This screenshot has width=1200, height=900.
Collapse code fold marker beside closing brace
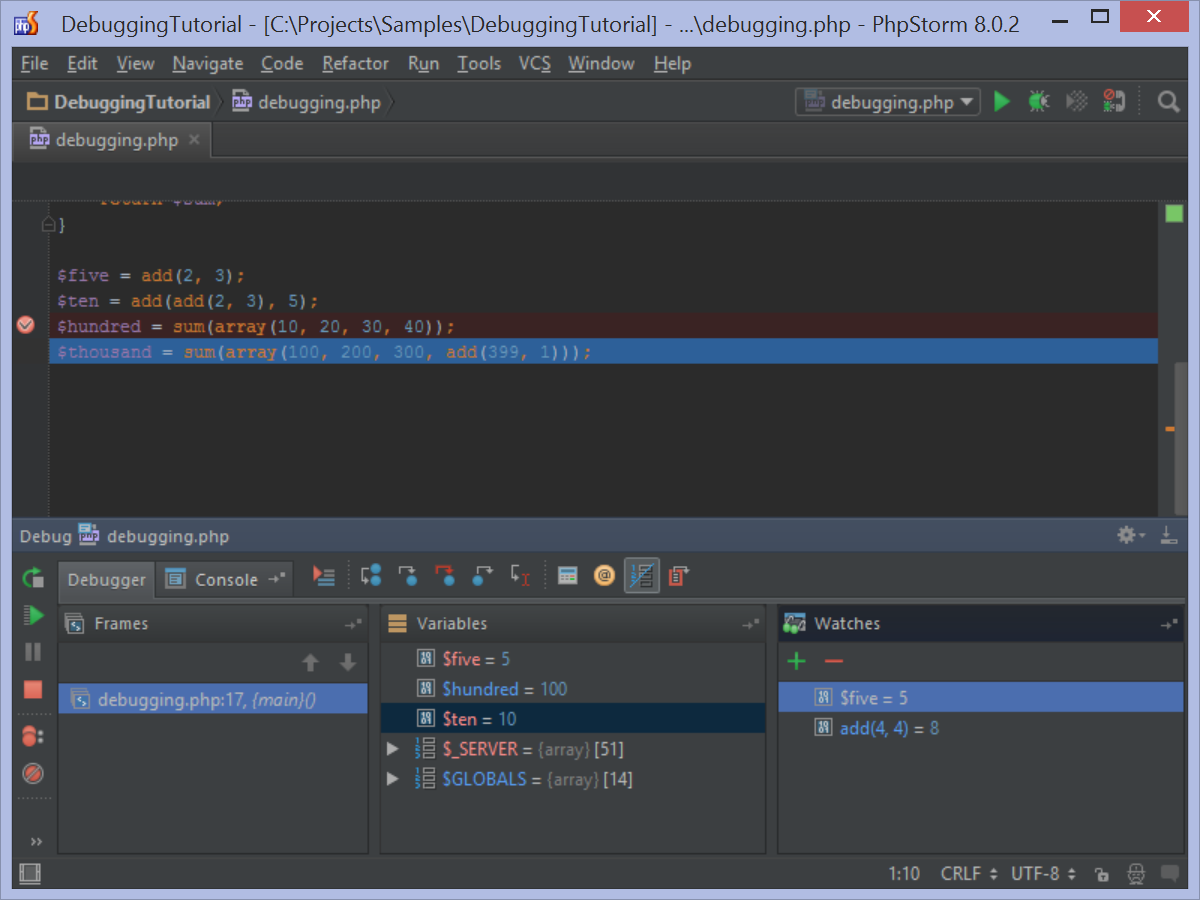point(47,225)
